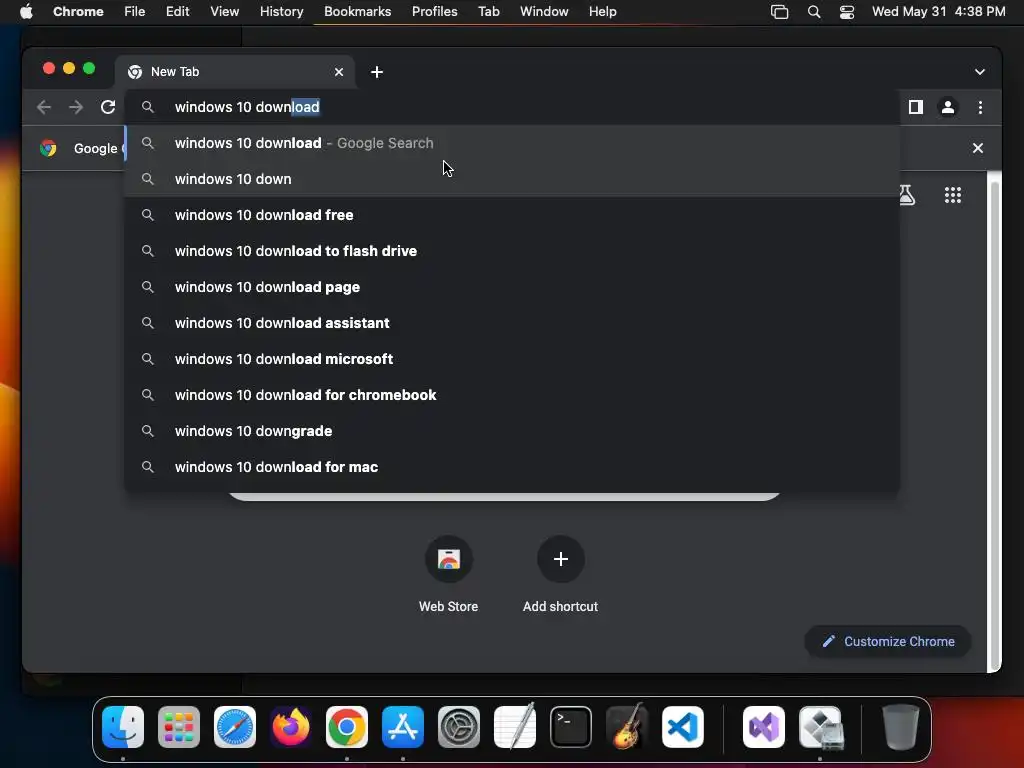This screenshot has width=1024, height=768.
Task: Select suggestion "windows 10 download microsoft"
Action: click(512, 359)
